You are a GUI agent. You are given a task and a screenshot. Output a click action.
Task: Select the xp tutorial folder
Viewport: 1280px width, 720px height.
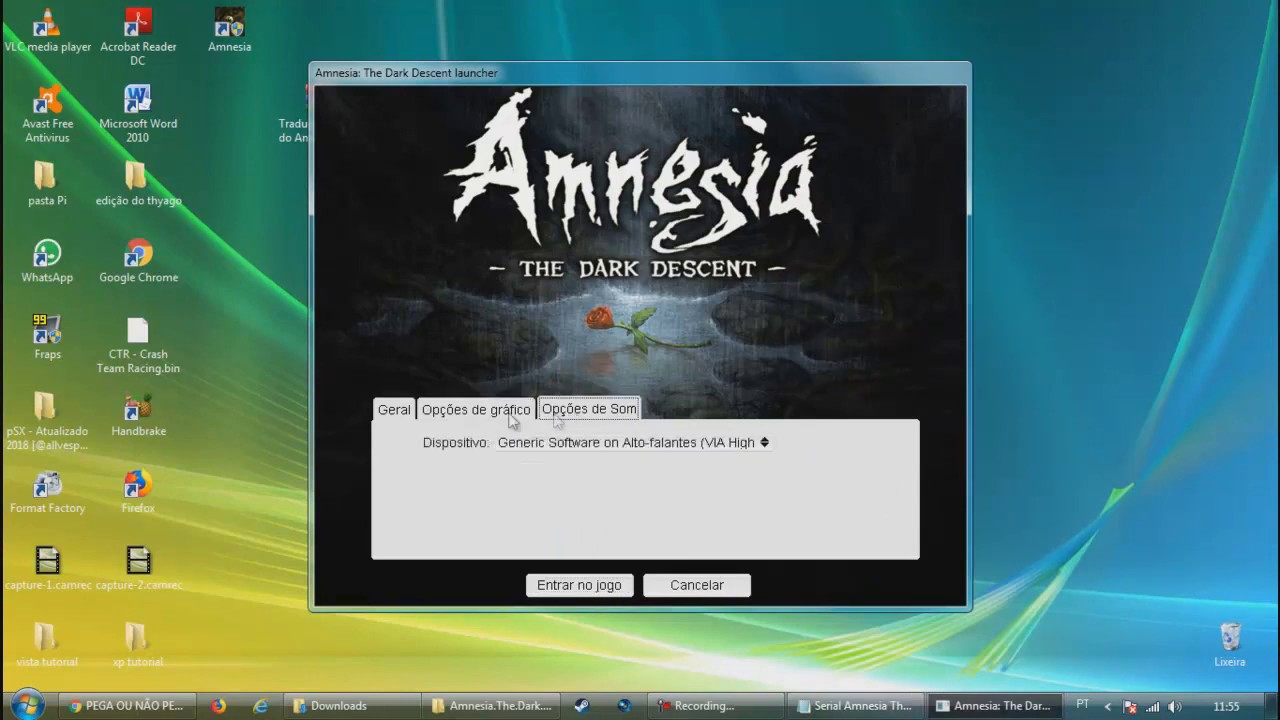point(138,645)
